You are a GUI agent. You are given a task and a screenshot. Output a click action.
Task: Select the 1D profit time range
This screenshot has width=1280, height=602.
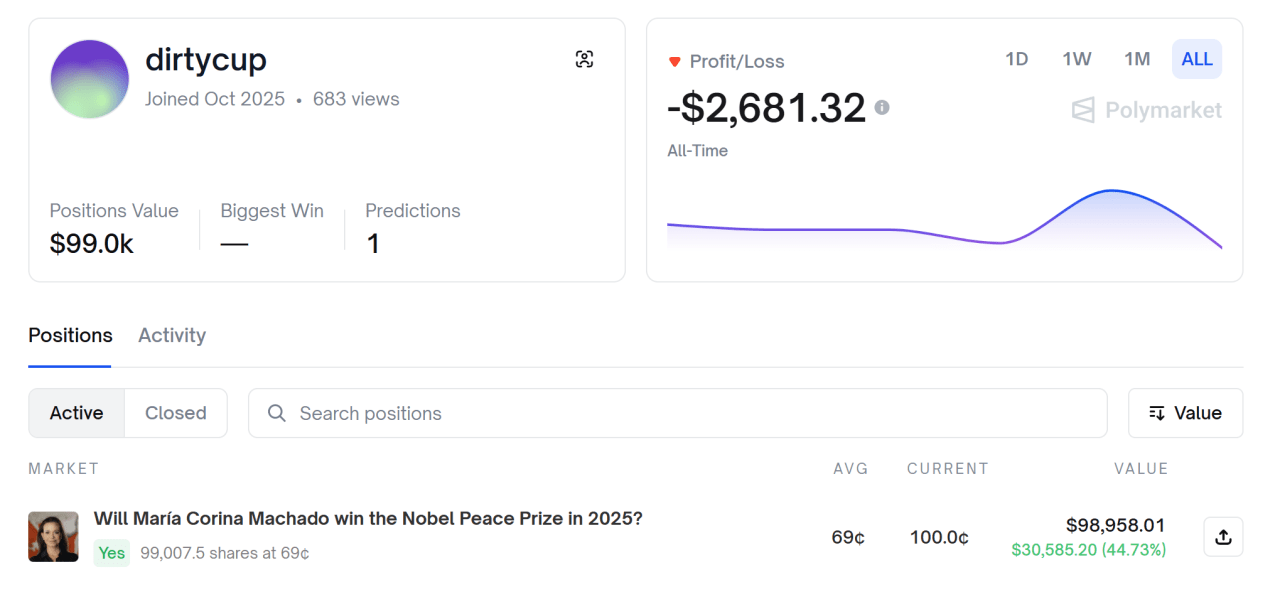(x=1016, y=59)
